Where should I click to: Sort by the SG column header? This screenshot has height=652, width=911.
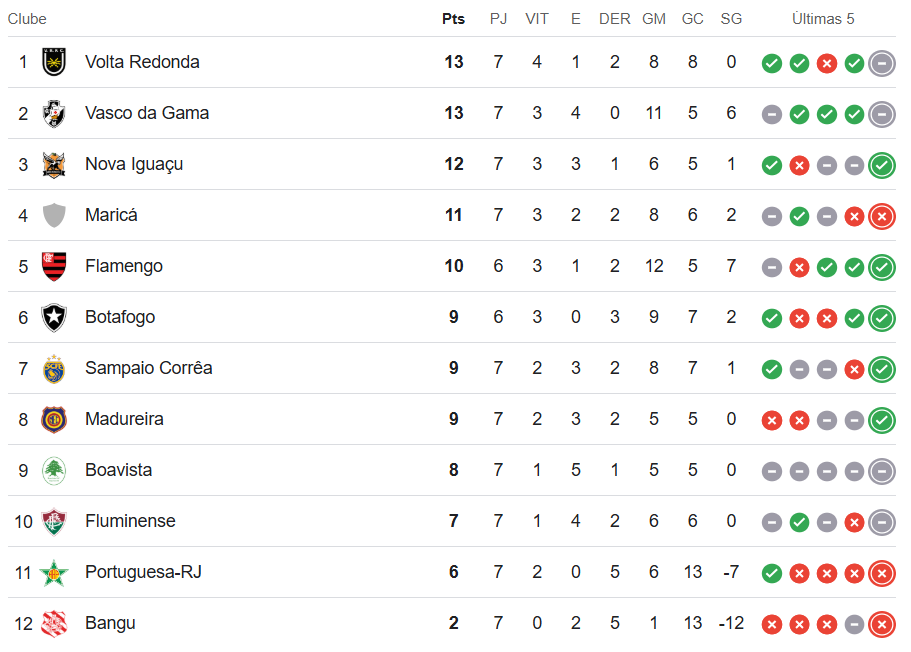(x=731, y=19)
